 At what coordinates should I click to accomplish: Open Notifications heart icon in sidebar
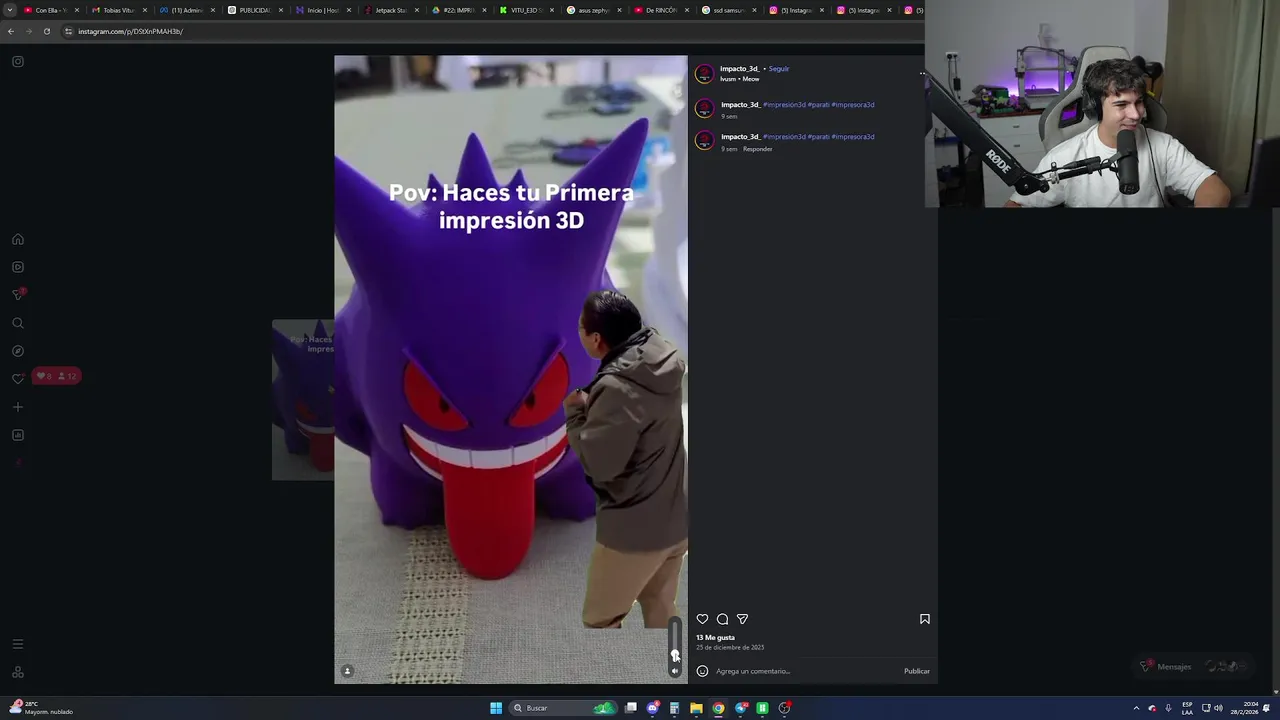[x=17, y=379]
